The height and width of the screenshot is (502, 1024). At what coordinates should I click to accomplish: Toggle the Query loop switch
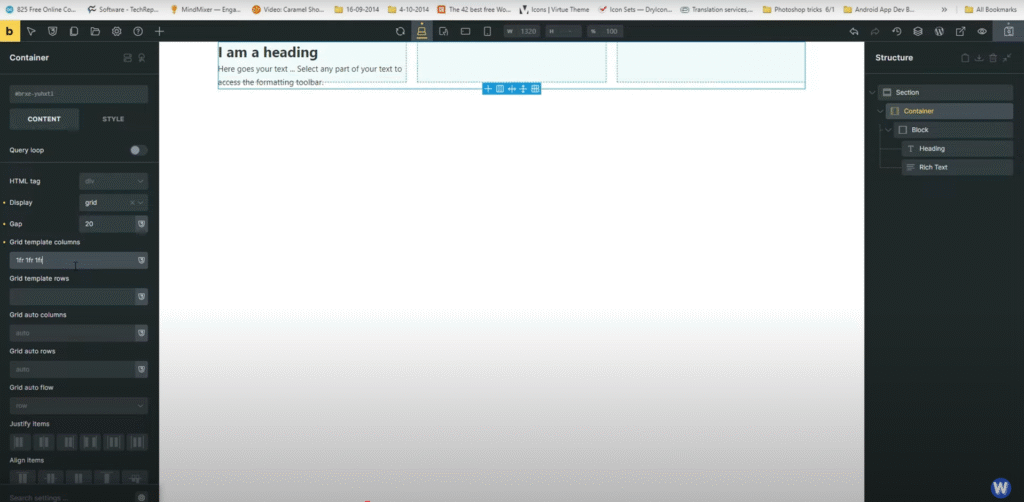[138, 150]
